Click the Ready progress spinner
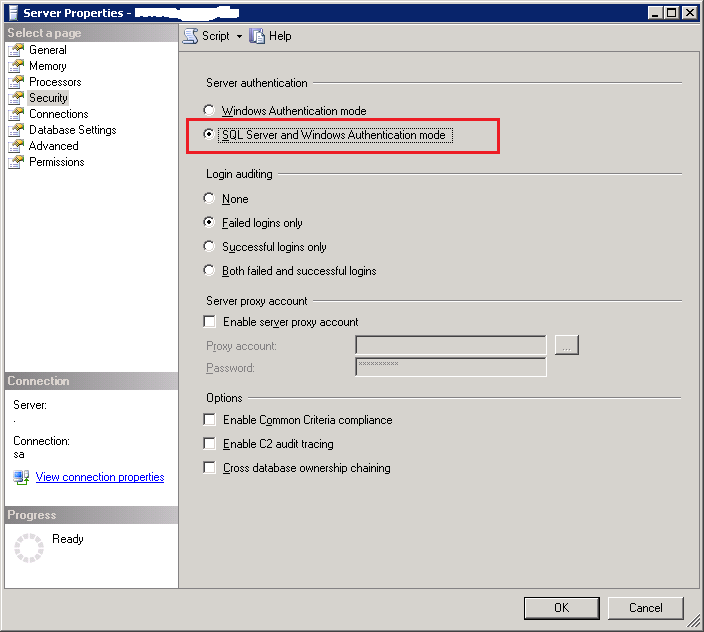The image size is (704, 632). click(x=29, y=548)
